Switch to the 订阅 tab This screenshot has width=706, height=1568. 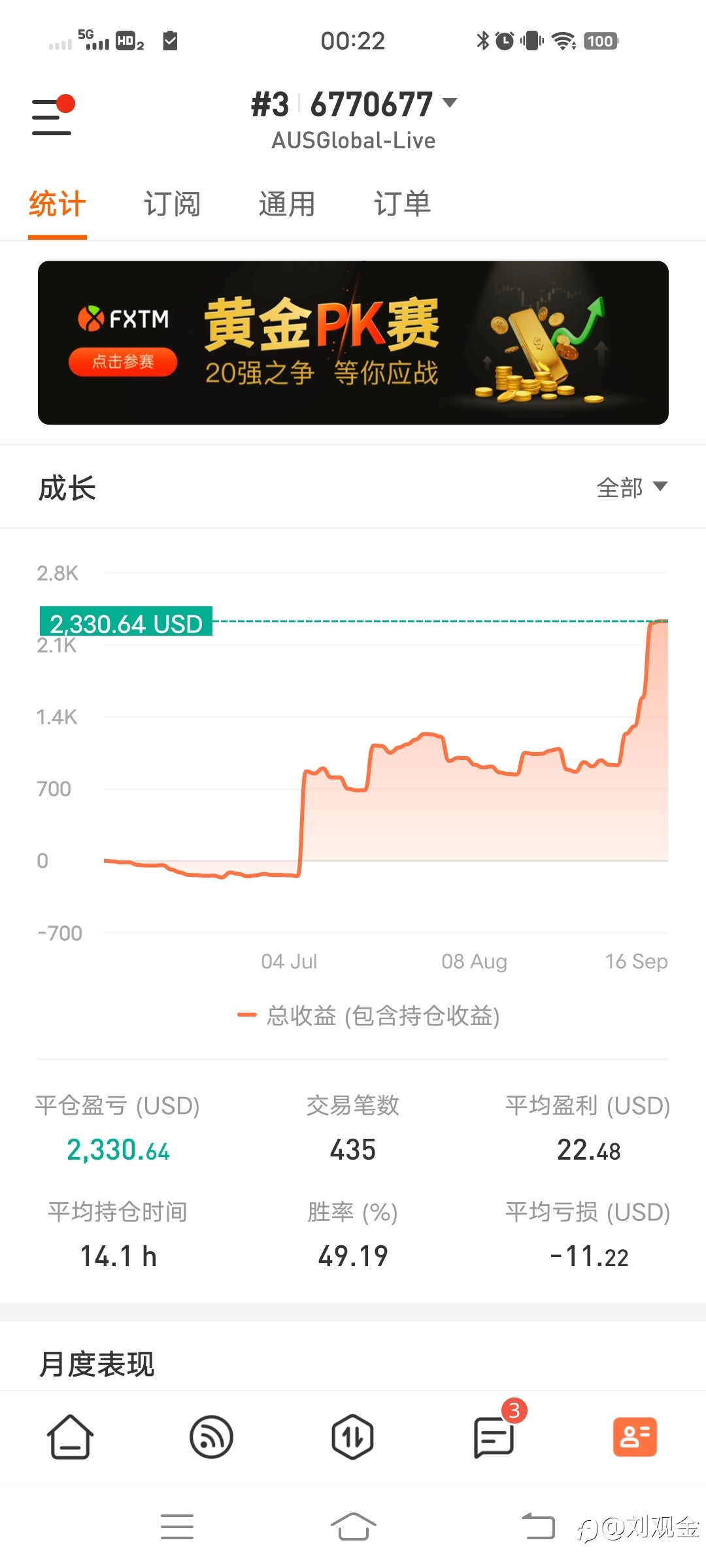(x=172, y=204)
